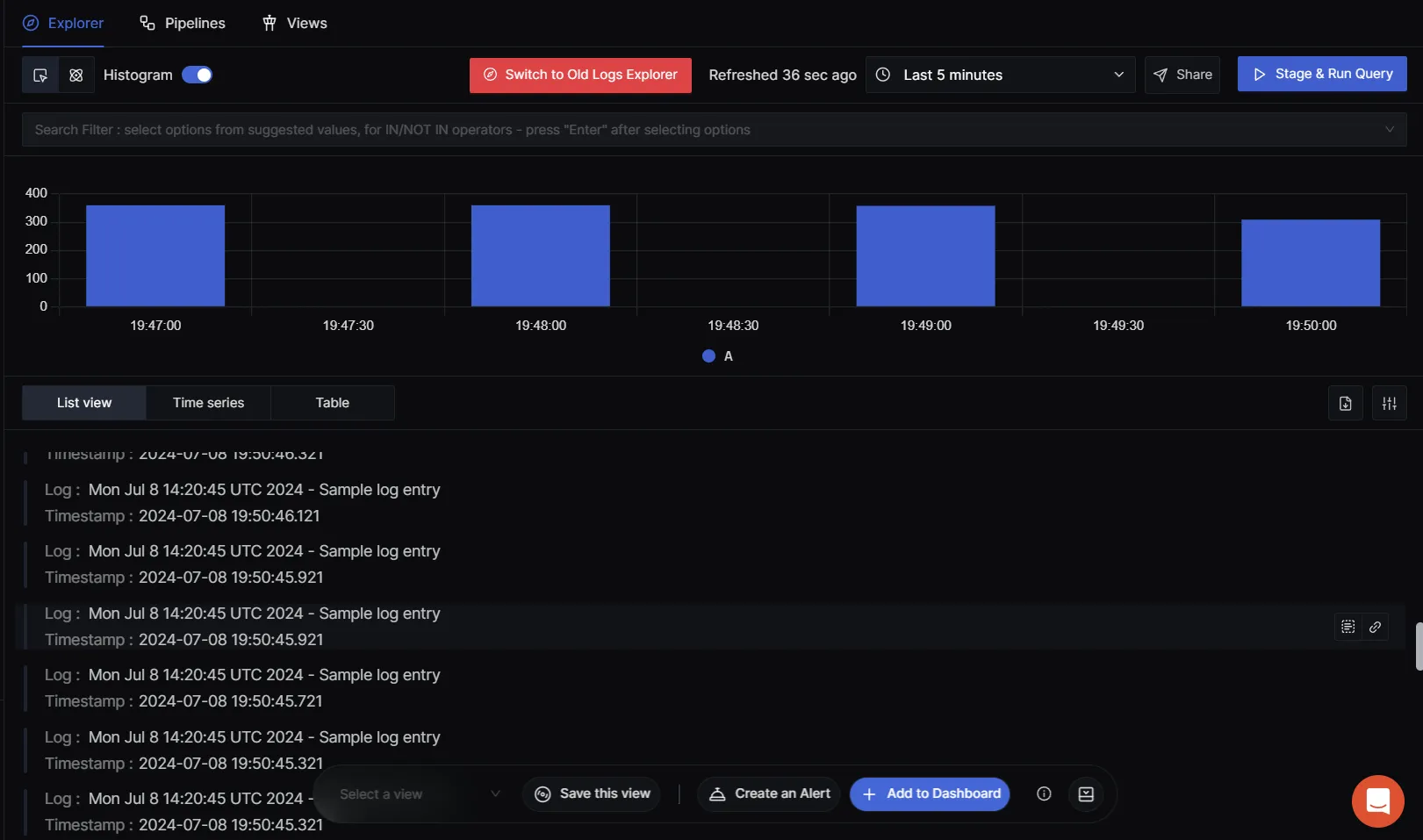Viewport: 1423px width, 840px height.
Task: Click Create an Alert
Action: click(769, 794)
